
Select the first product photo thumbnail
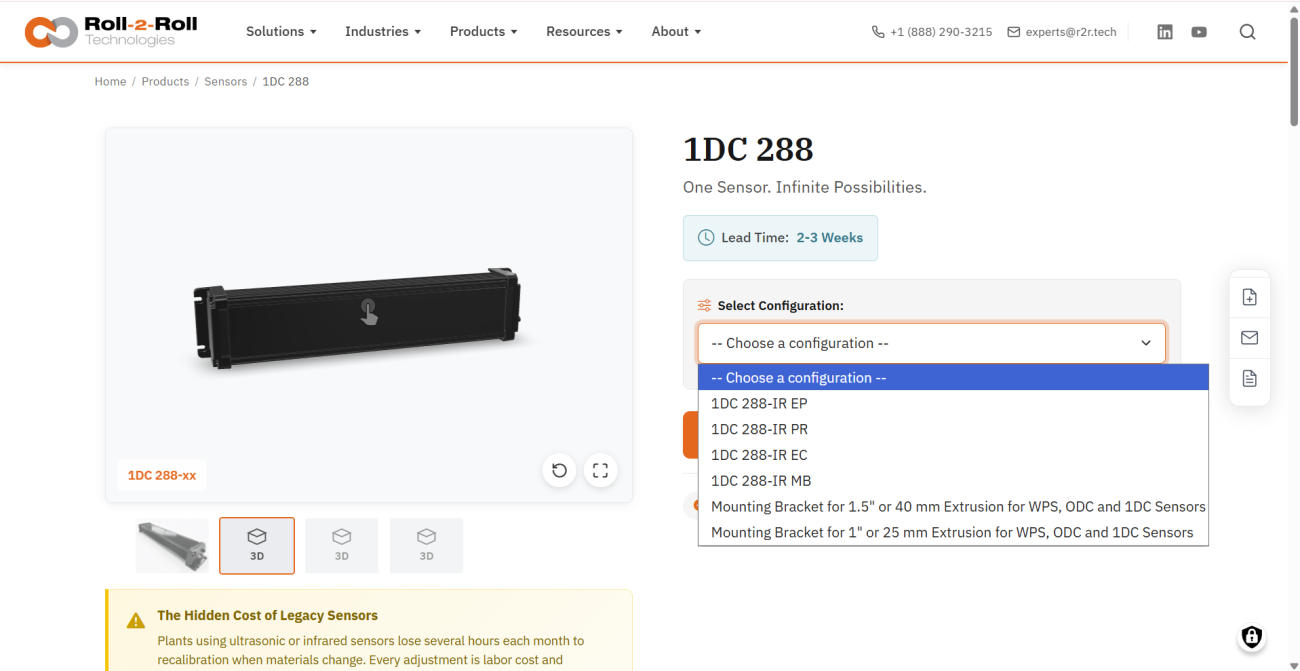click(171, 545)
